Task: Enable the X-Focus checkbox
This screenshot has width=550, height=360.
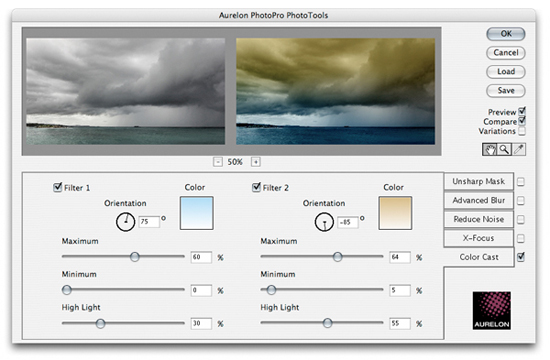Action: coord(521,239)
